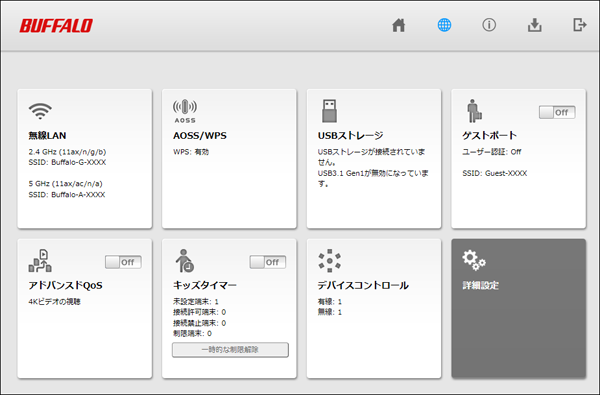Click the gears icon in 詳細設定
Screen dimensions: 600x395
point(474,260)
